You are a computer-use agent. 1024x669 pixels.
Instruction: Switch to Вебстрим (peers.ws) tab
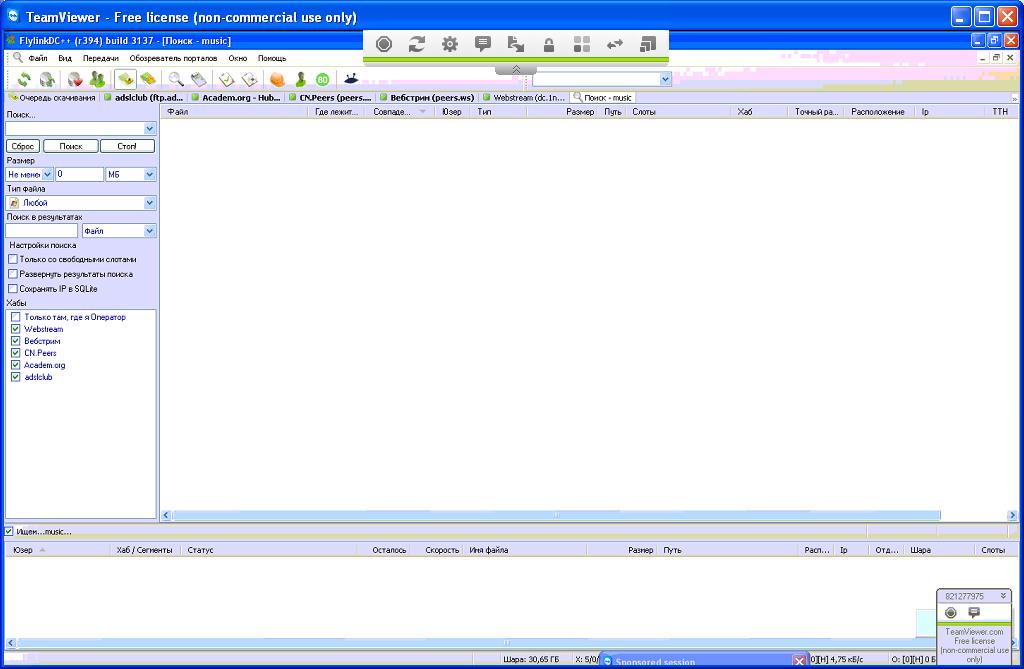(x=427, y=98)
